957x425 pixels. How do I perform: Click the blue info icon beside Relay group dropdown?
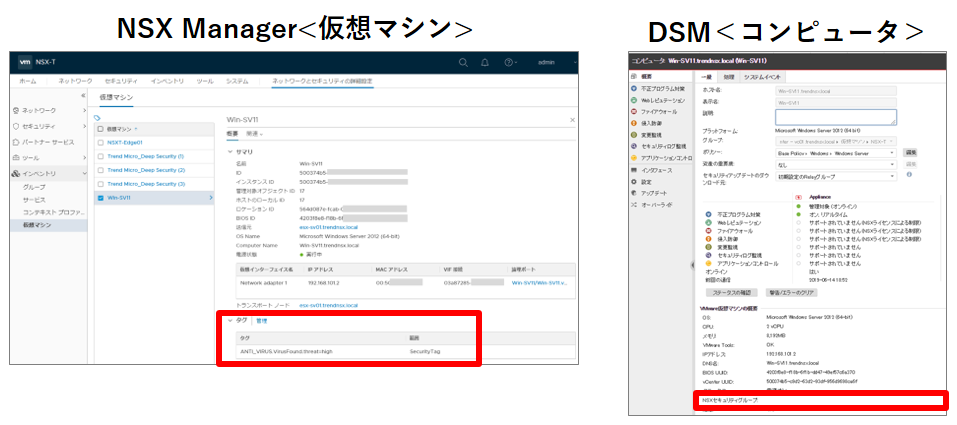pyautogui.click(x=909, y=175)
